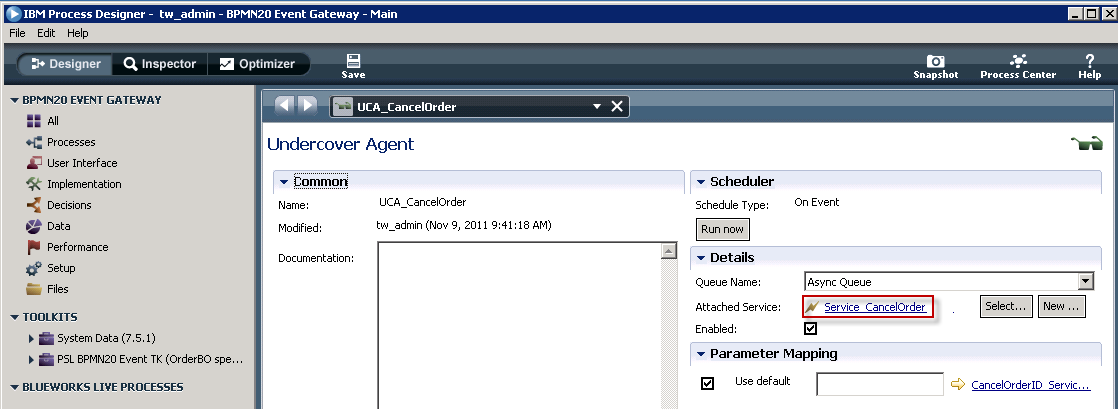Click the parameter mapping input field
This screenshot has width=1118, height=409.
pyautogui.click(x=880, y=384)
